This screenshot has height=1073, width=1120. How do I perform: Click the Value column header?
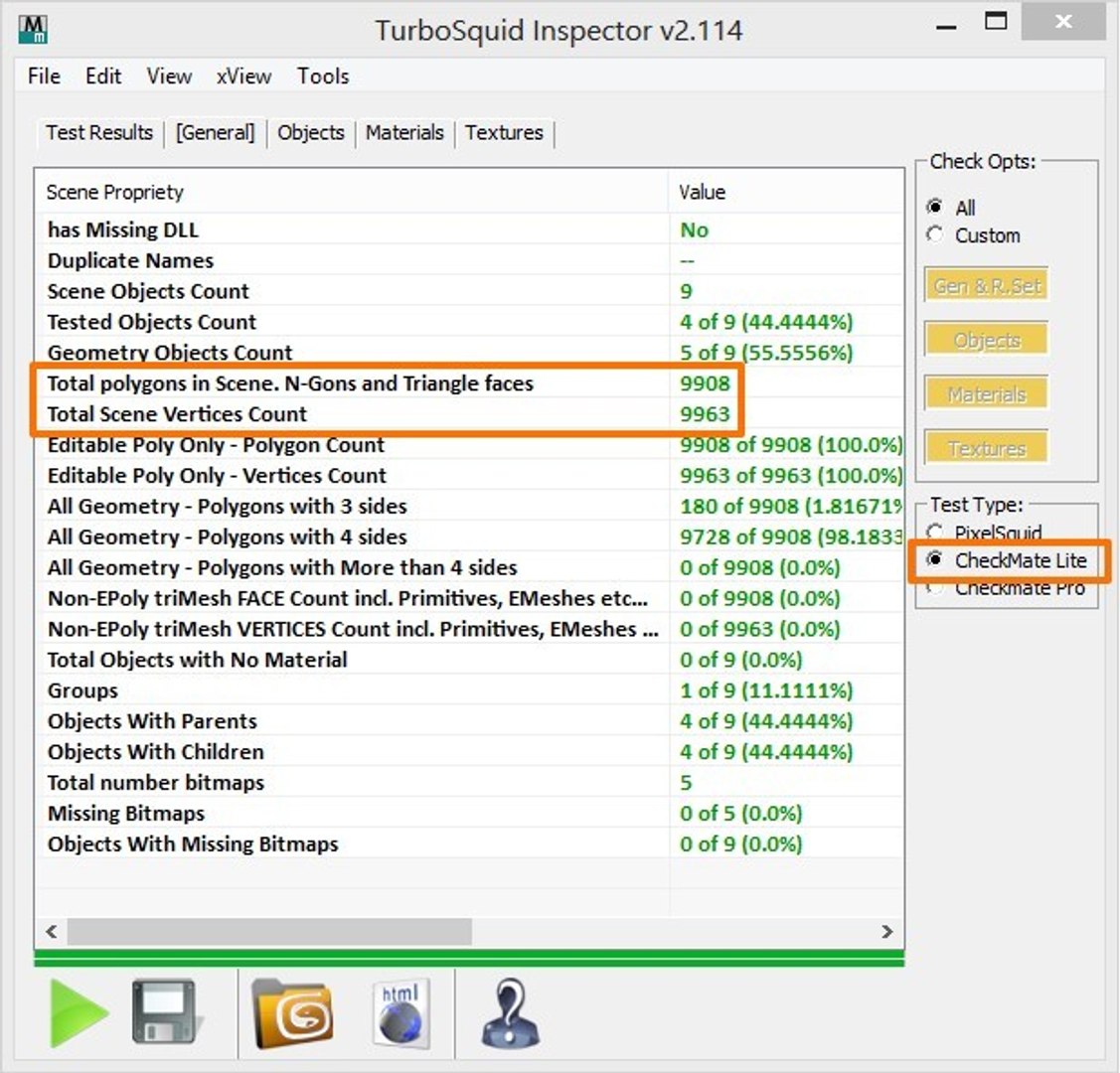coord(786,192)
